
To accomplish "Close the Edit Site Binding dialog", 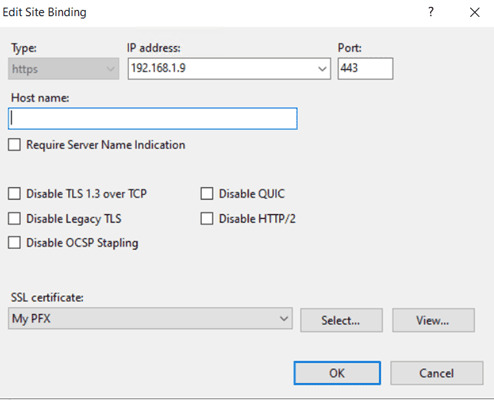I will tap(474, 12).
